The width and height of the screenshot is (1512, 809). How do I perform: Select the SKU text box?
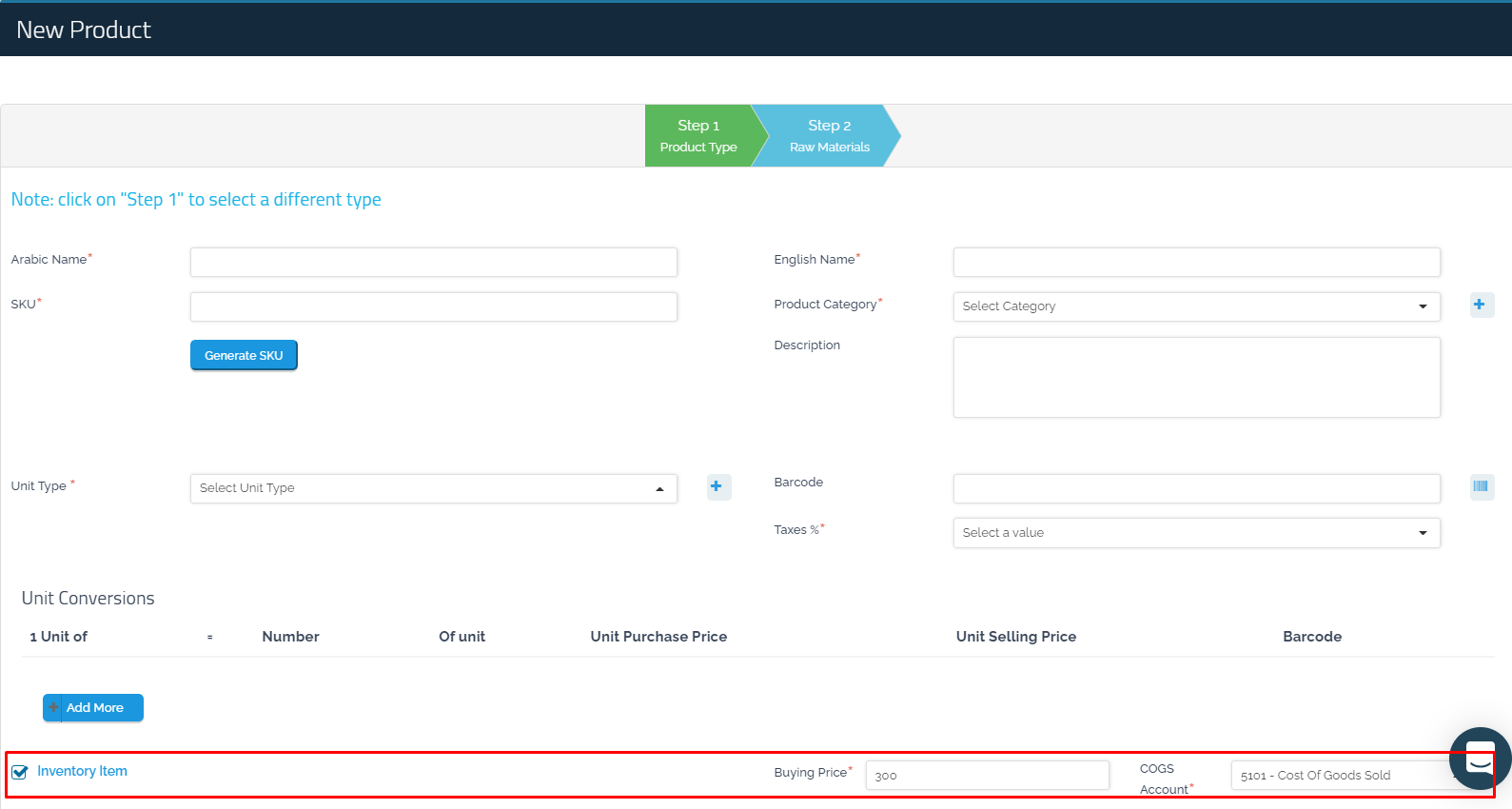[x=433, y=306]
